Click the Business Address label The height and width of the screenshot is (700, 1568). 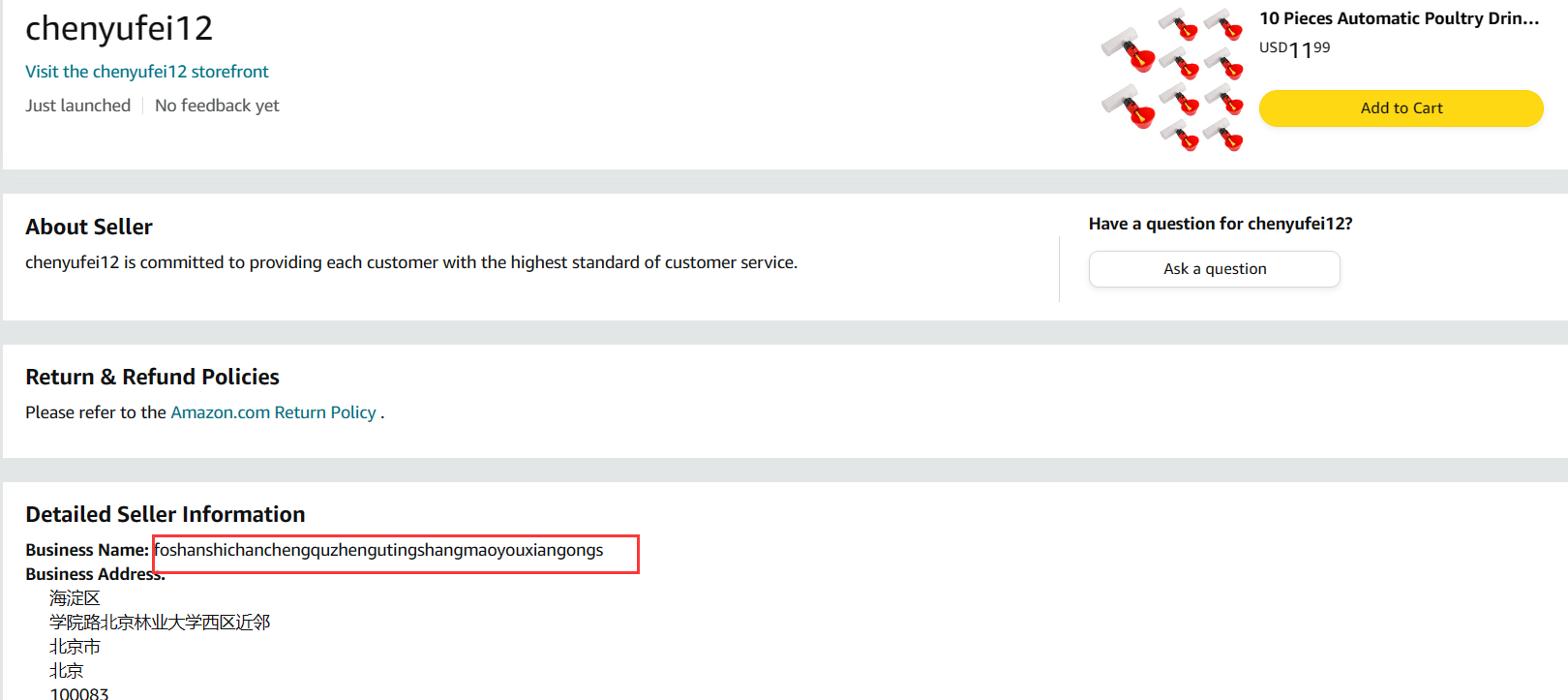(x=95, y=574)
